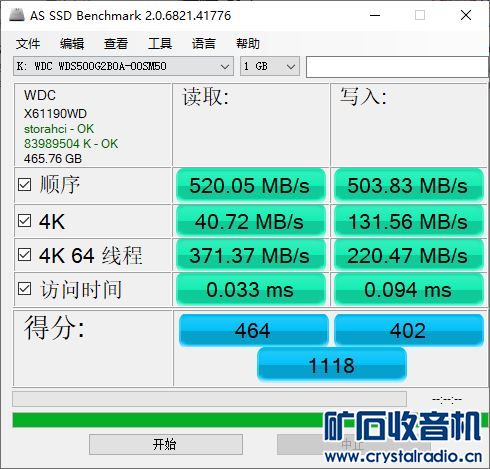Click the empty text field beside size dropdown
Screen dimensions: 490x469
pyautogui.click(x=397, y=67)
